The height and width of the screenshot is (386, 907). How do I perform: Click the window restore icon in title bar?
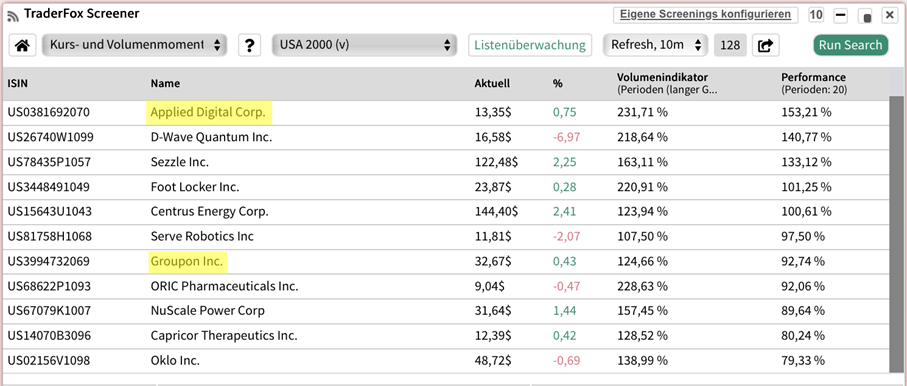865,16
